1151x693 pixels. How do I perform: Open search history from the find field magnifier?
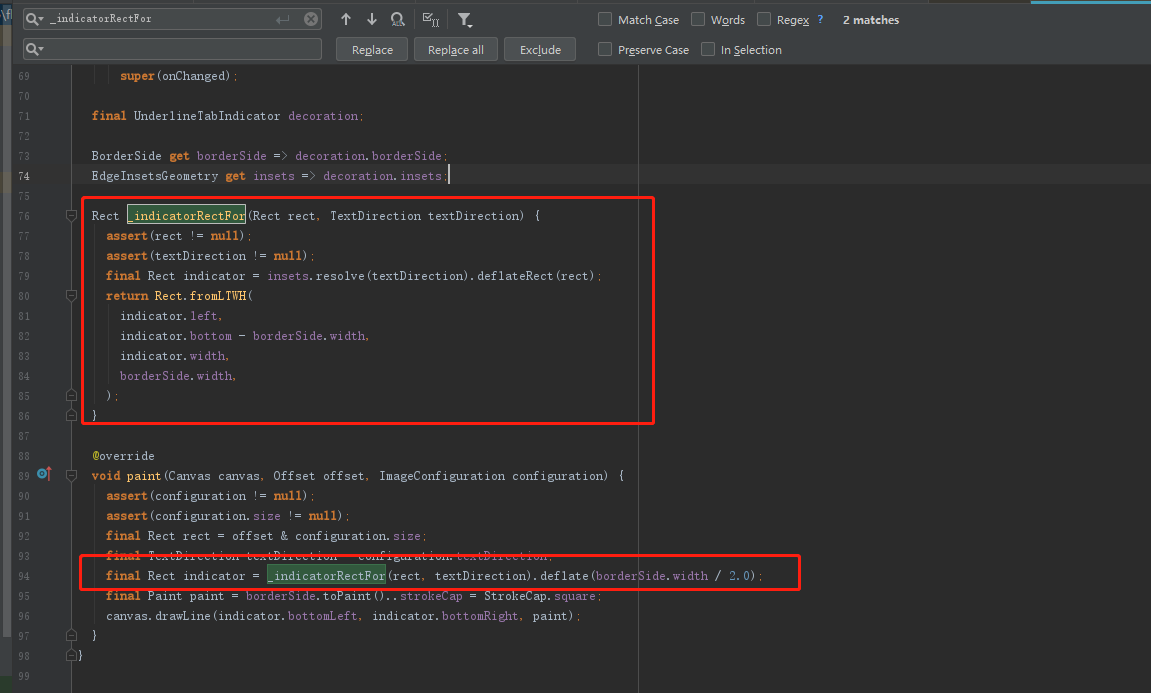pyautogui.click(x=35, y=19)
